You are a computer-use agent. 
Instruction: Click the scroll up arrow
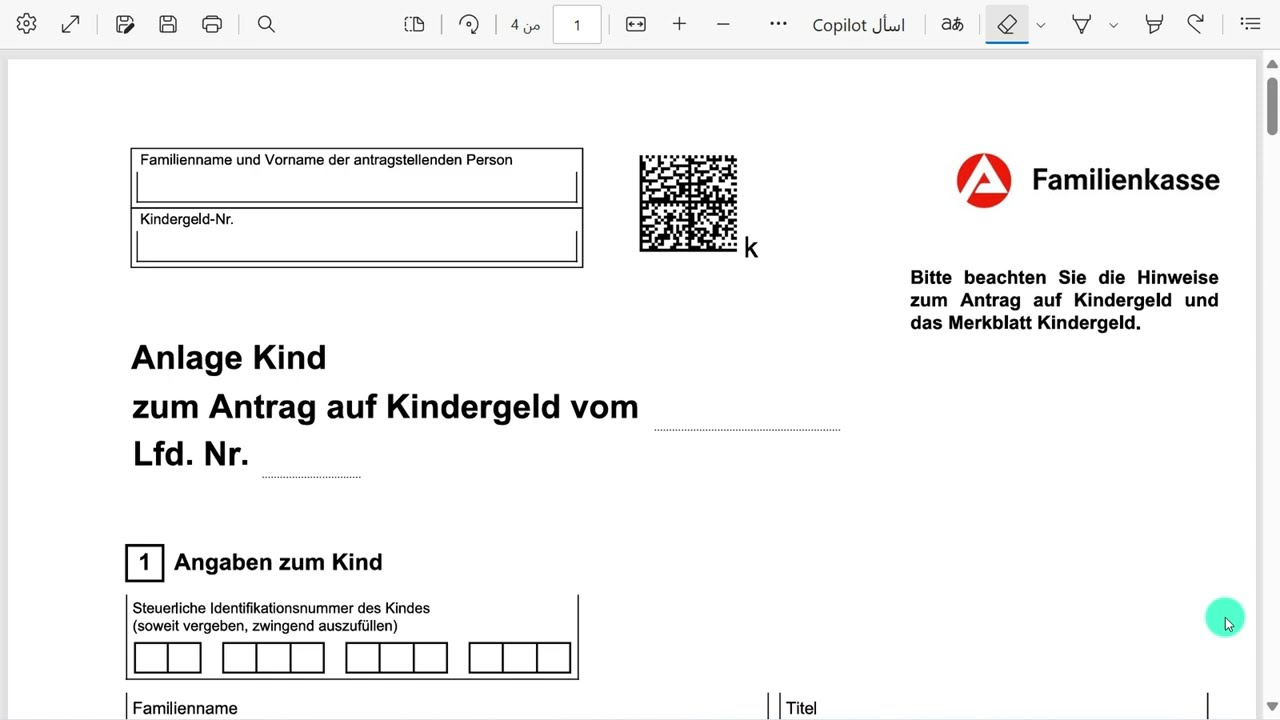(1272, 64)
